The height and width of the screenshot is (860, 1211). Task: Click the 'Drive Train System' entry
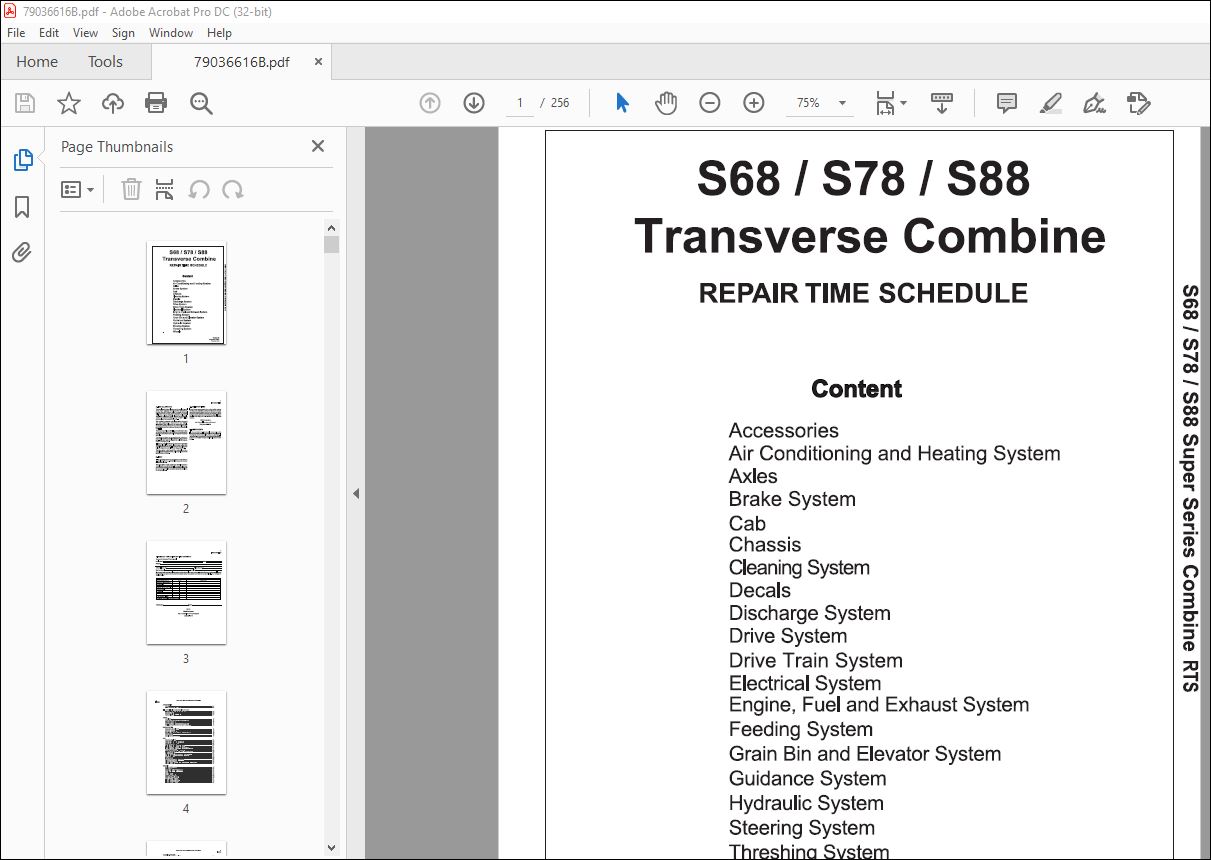click(815, 660)
